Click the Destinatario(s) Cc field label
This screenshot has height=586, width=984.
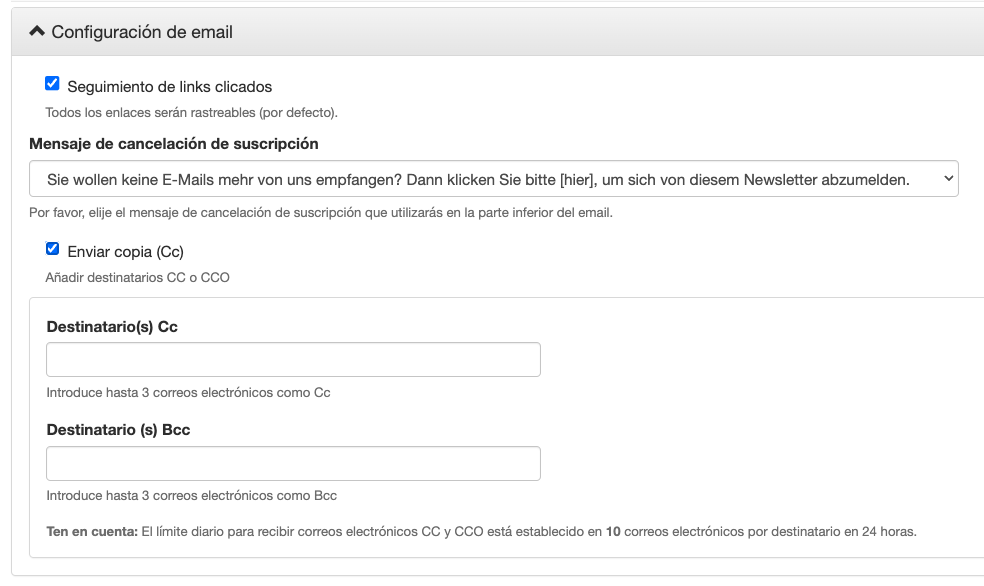click(x=112, y=326)
